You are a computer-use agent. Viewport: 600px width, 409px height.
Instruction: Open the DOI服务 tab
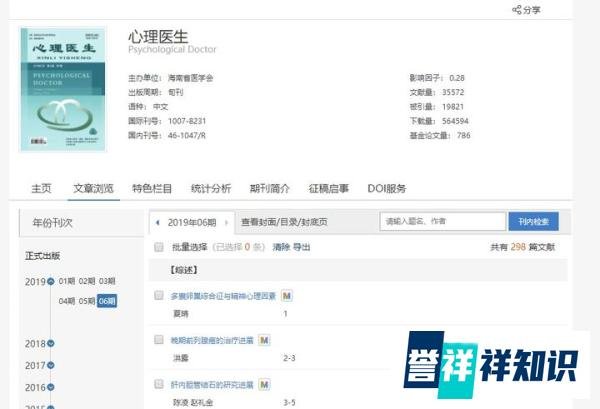pos(386,188)
